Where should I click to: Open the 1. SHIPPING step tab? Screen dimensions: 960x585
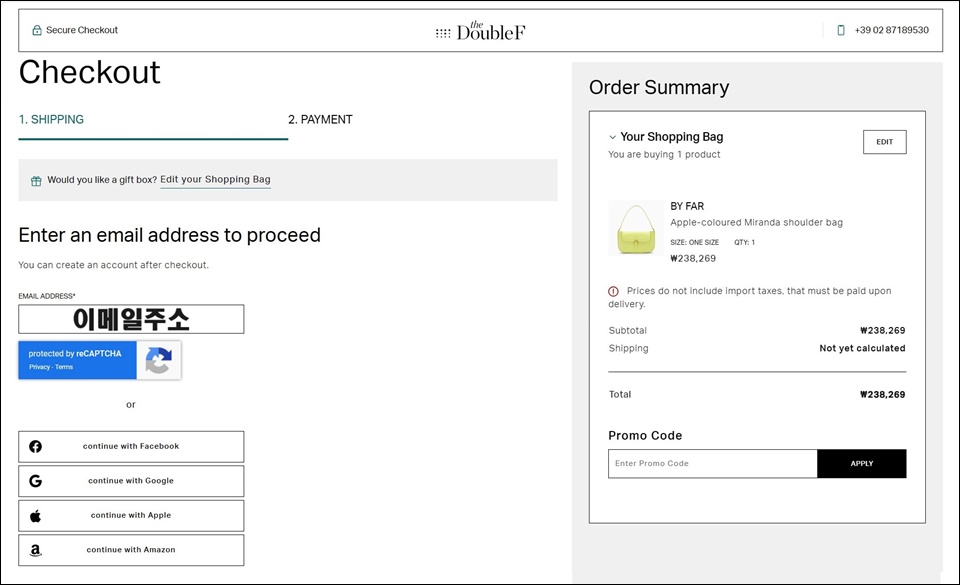coord(51,119)
